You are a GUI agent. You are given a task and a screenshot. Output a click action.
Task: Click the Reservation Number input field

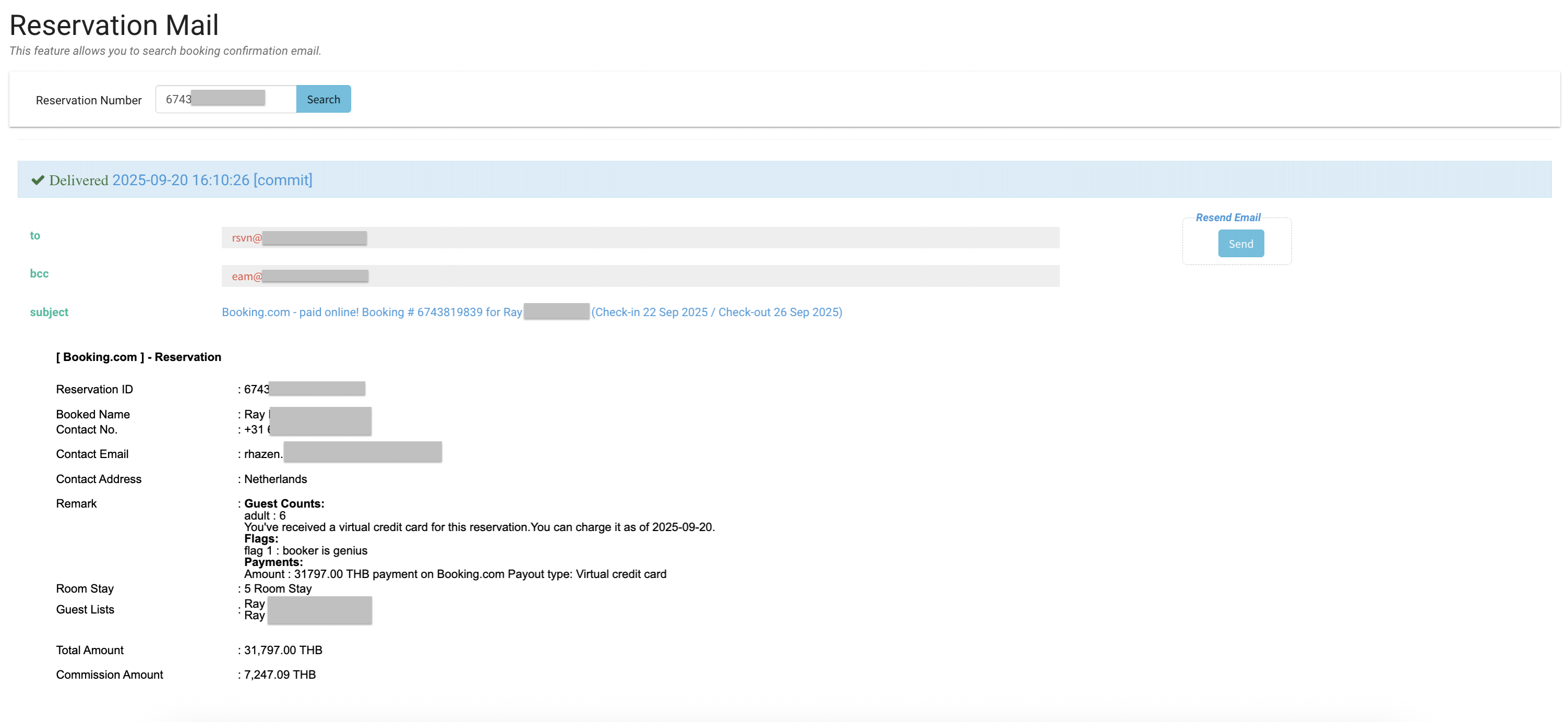pyautogui.click(x=225, y=99)
